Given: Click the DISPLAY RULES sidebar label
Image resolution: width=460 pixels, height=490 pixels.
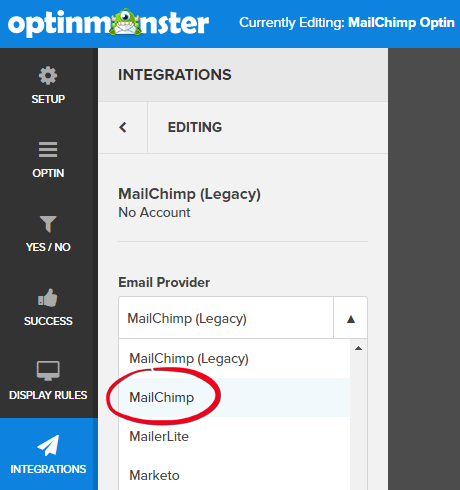Looking at the screenshot, I should (x=48, y=395).
